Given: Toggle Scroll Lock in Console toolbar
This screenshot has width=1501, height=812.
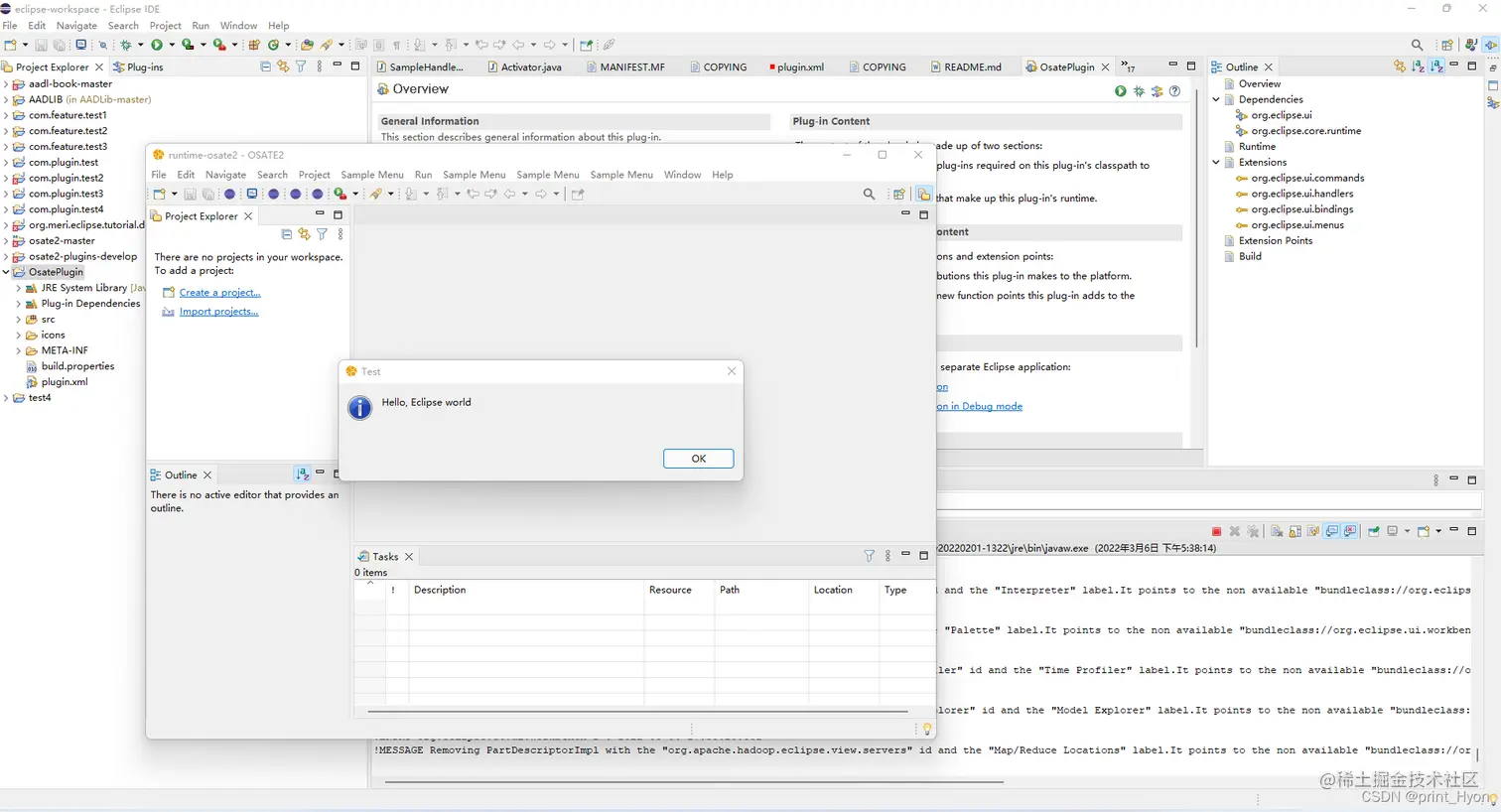Looking at the screenshot, I should coord(1296,531).
